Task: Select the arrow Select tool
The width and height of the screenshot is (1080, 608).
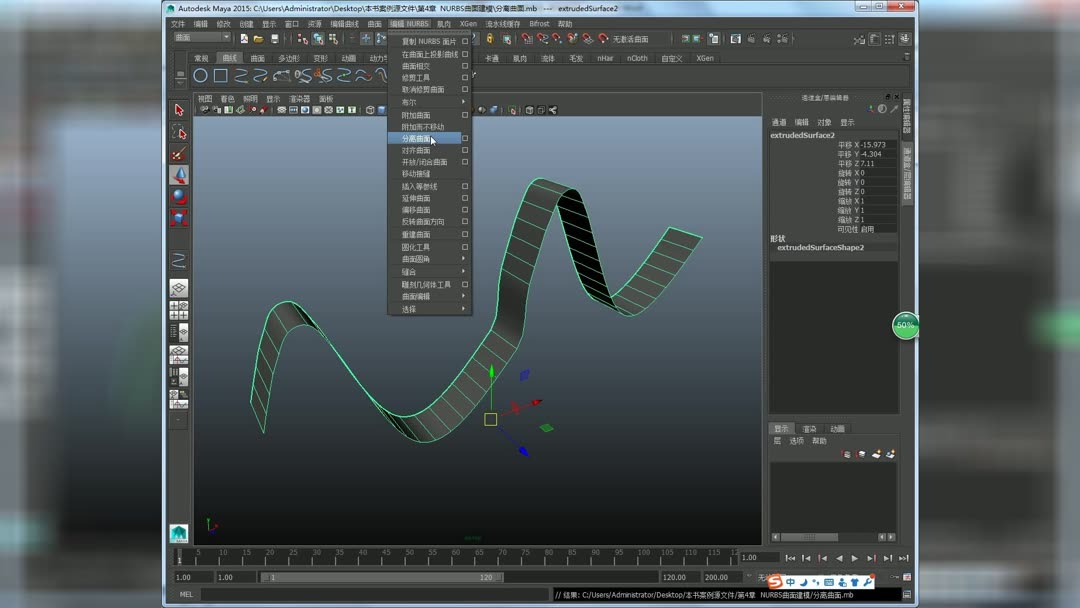Action: click(179, 110)
